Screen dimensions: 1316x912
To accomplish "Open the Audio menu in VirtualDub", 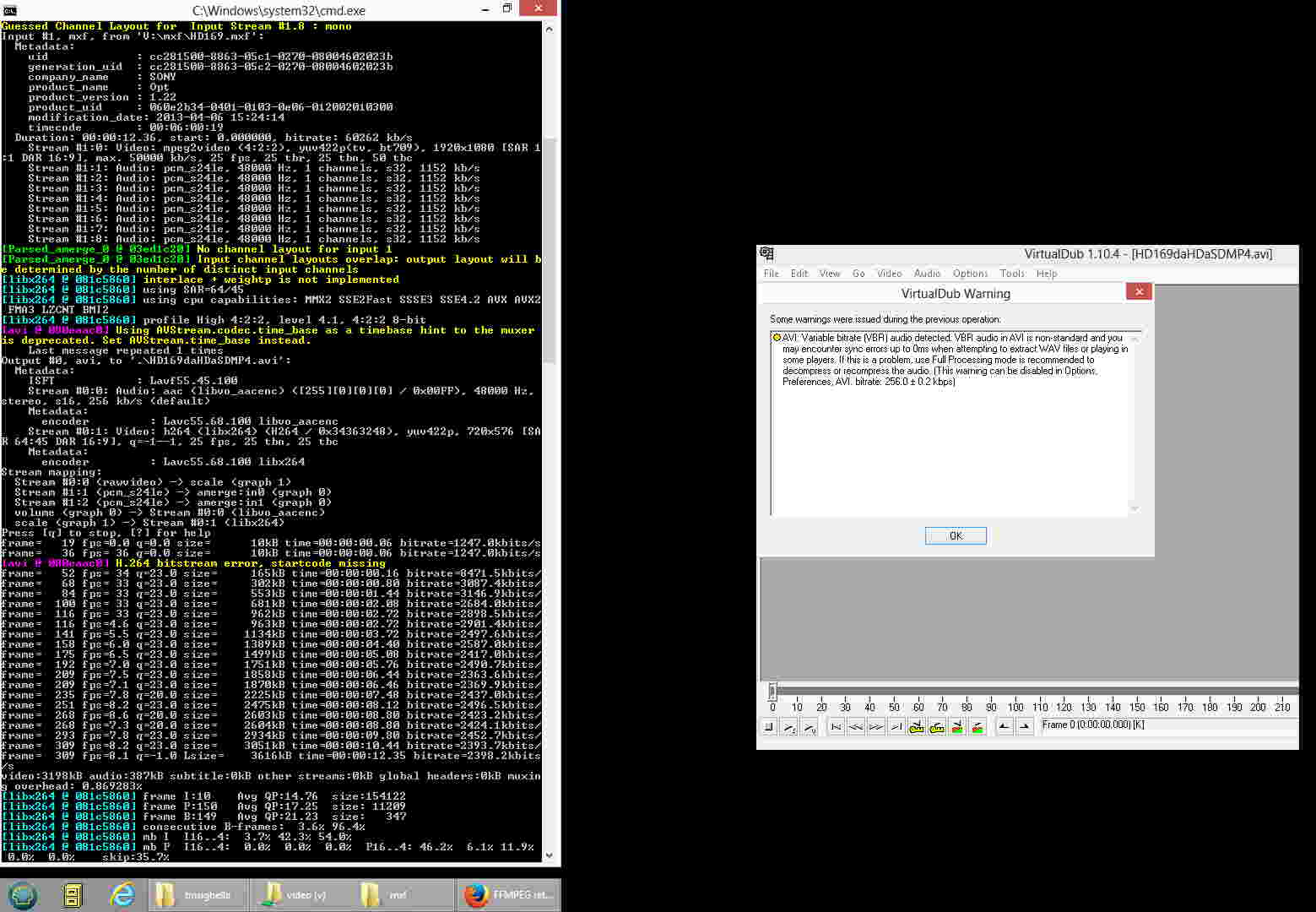I will coord(927,274).
